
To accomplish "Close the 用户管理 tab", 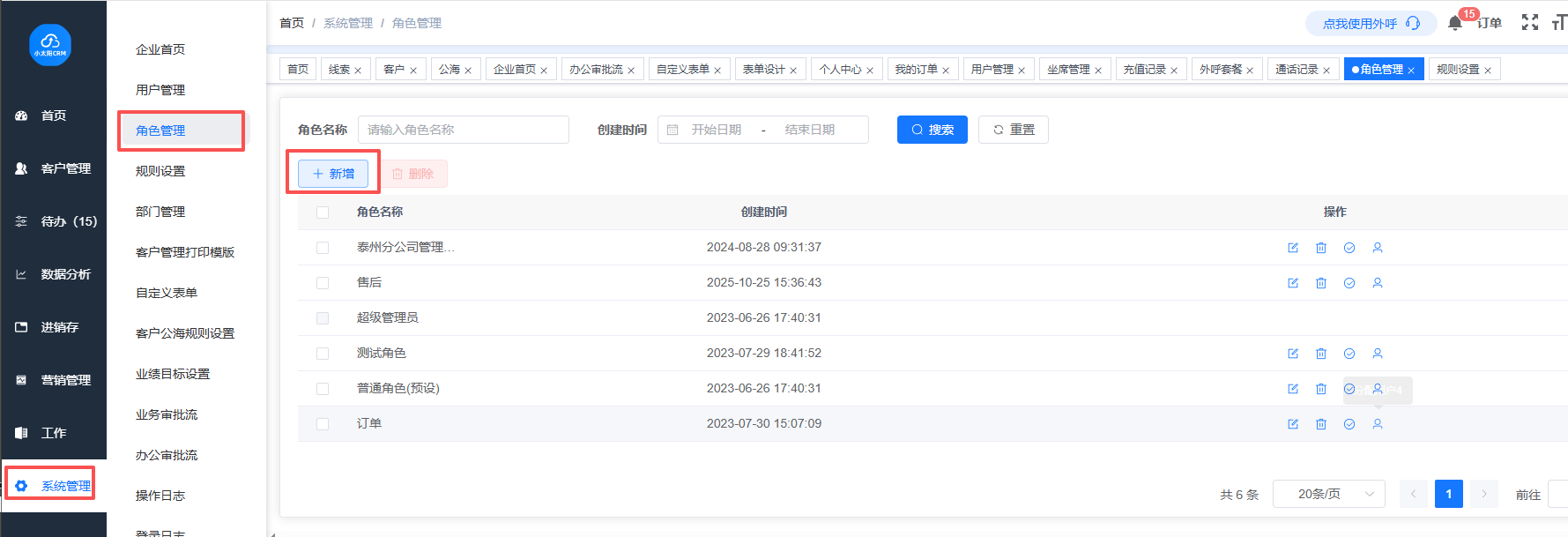I will click(x=1022, y=71).
